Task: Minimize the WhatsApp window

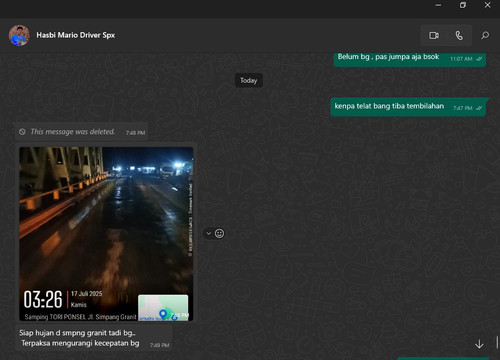Action: coord(438,5)
